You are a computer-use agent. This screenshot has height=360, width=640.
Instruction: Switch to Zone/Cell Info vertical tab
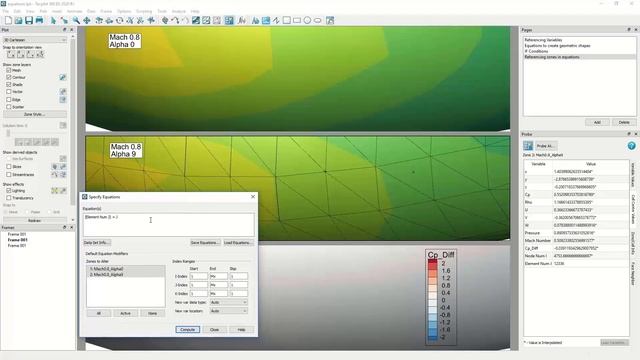(x=633, y=244)
